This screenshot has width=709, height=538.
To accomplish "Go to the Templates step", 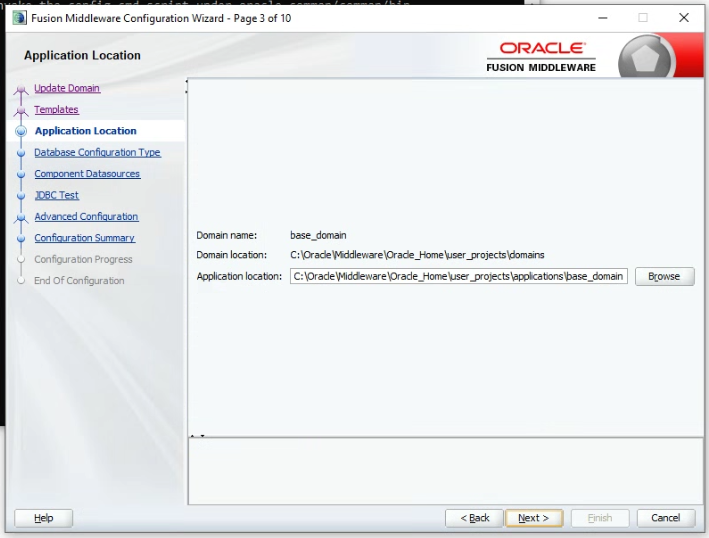I will (x=57, y=109).
